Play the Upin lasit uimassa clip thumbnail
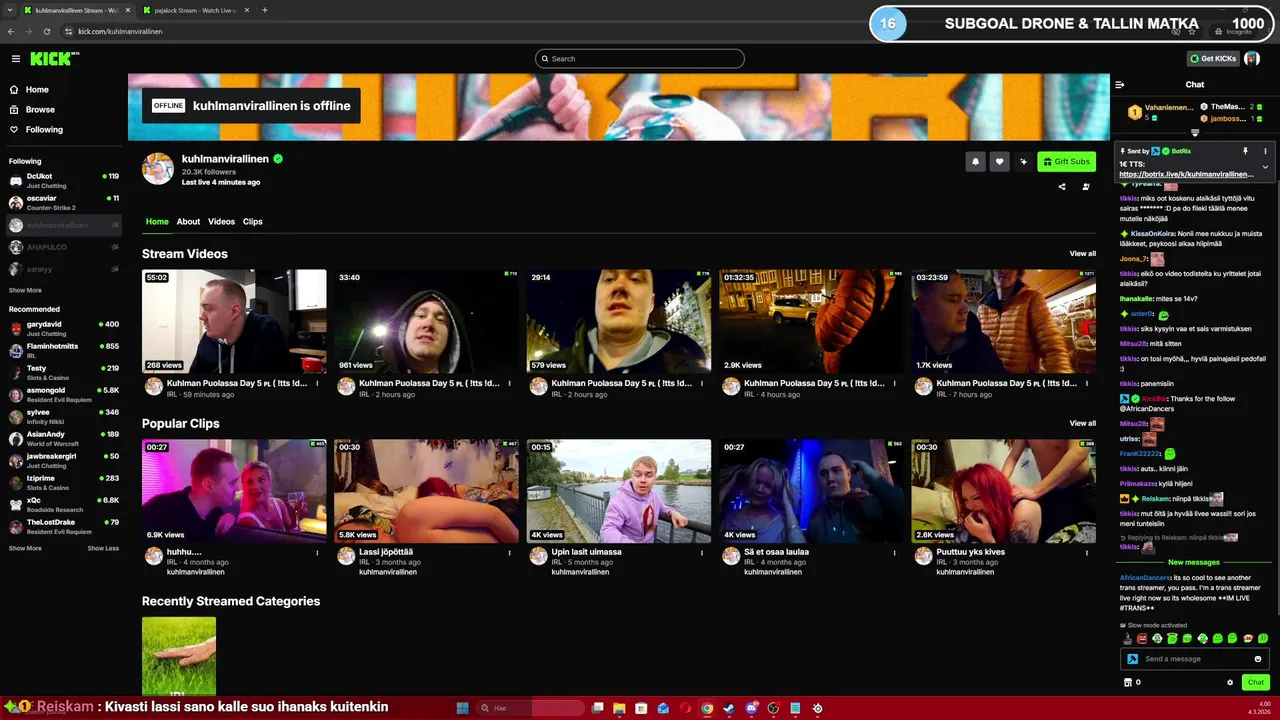 pos(619,491)
